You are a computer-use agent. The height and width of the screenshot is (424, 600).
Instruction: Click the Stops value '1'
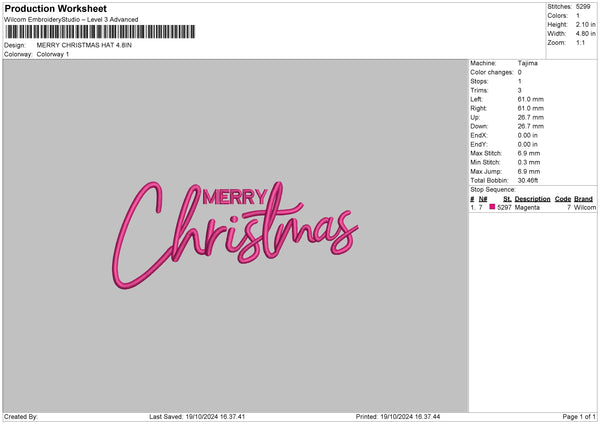pyautogui.click(x=520, y=81)
